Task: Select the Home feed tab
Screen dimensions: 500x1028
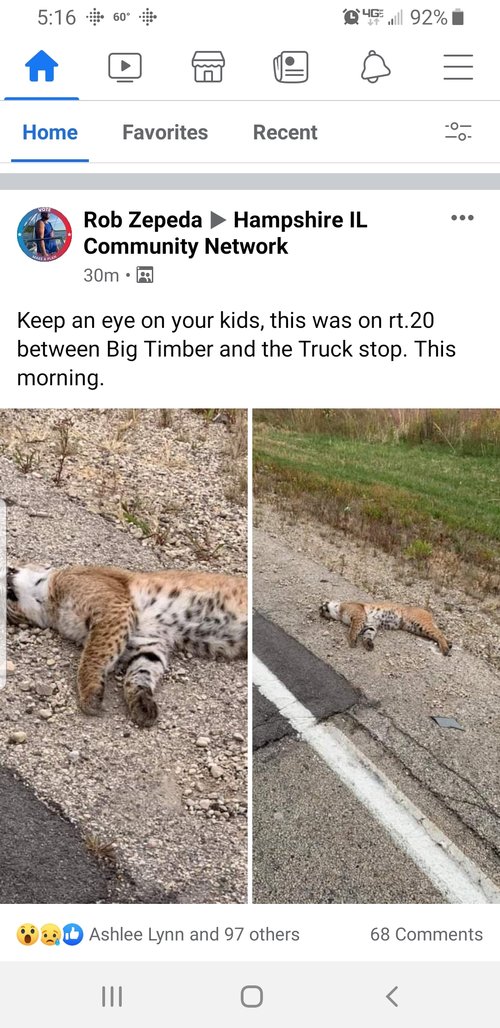Action: pos(50,132)
